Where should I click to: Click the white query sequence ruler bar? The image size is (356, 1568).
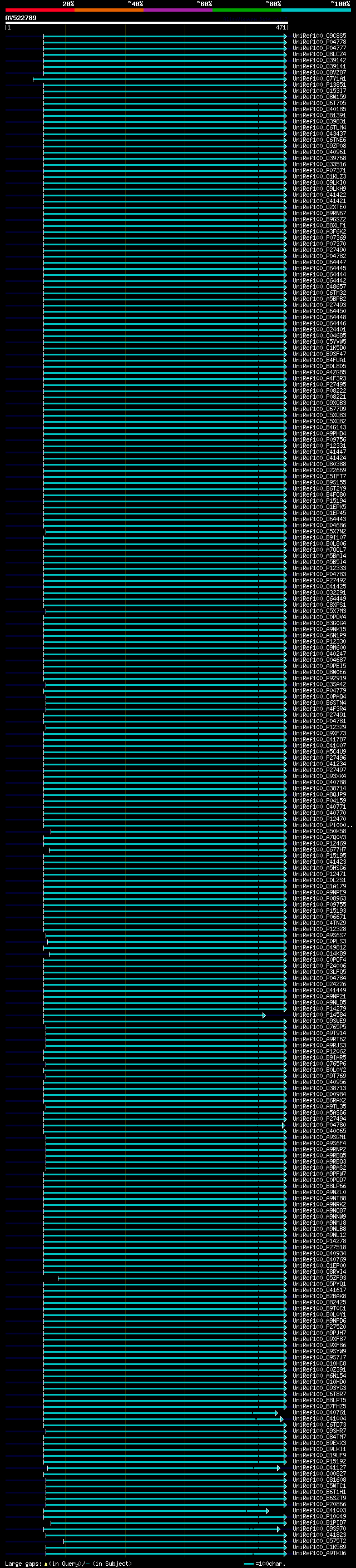click(147, 23)
